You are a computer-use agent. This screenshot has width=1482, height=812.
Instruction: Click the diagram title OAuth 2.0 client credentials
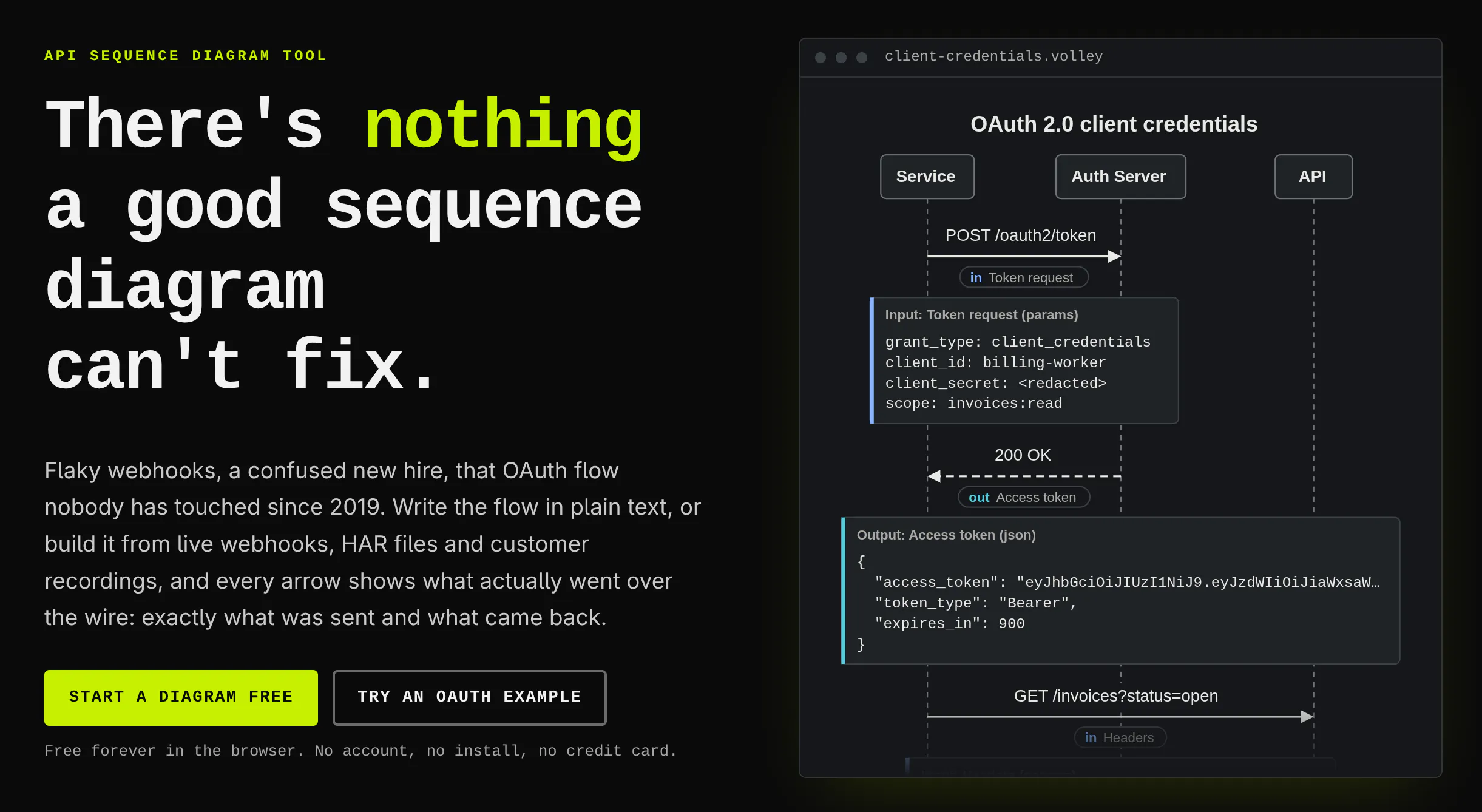coord(1114,124)
